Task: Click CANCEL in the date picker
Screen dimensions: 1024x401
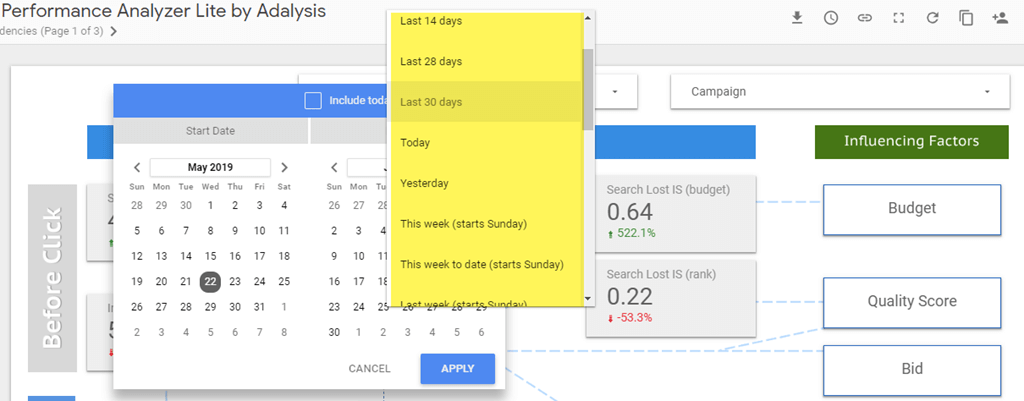Action: tap(369, 369)
